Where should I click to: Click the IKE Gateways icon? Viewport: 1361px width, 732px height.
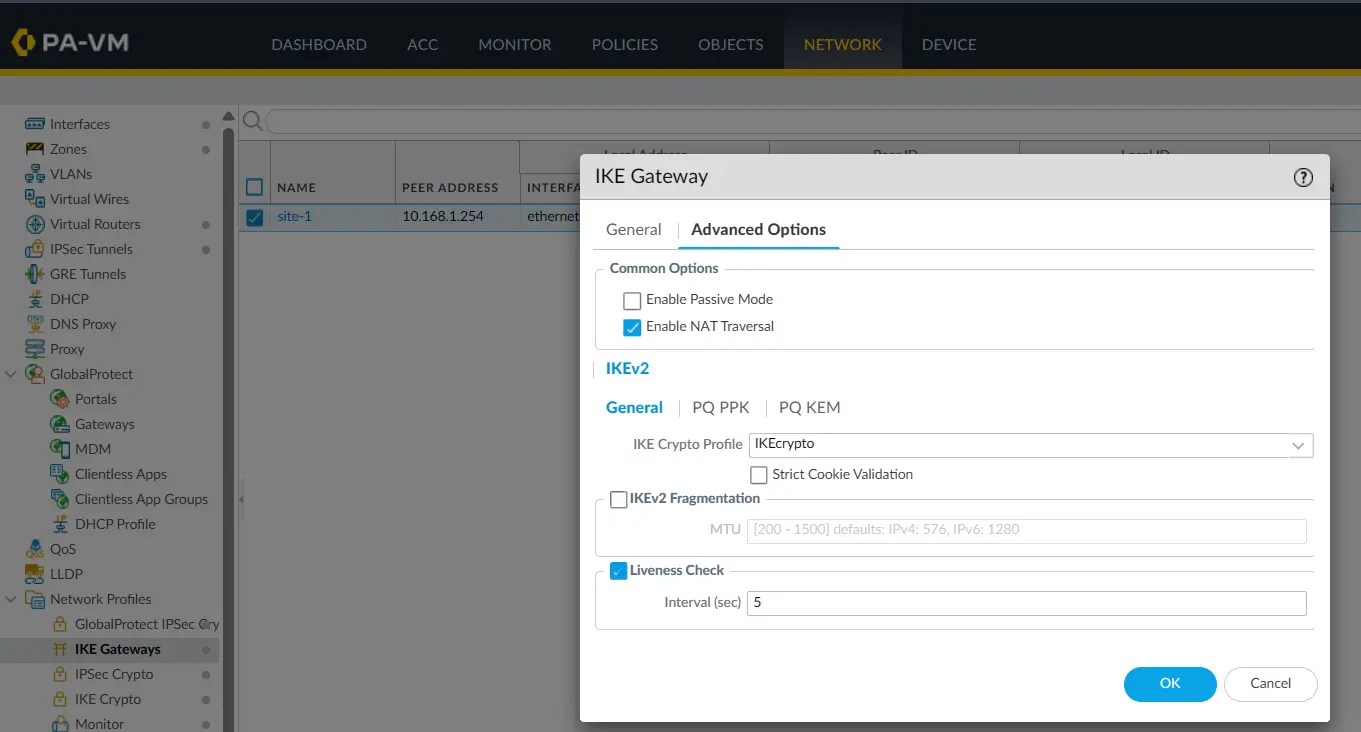click(x=60, y=649)
